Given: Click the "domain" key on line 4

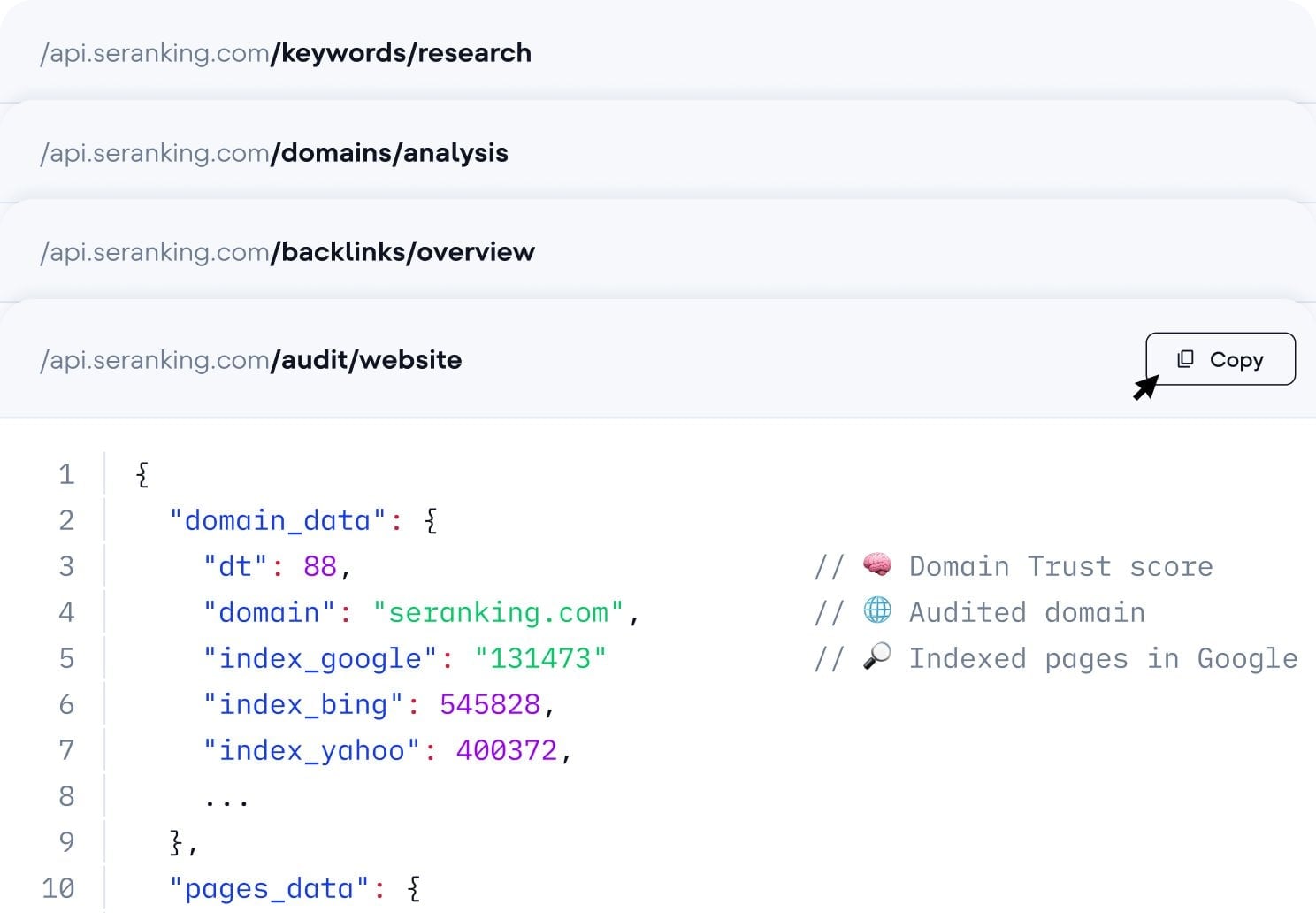Looking at the screenshot, I should [269, 612].
